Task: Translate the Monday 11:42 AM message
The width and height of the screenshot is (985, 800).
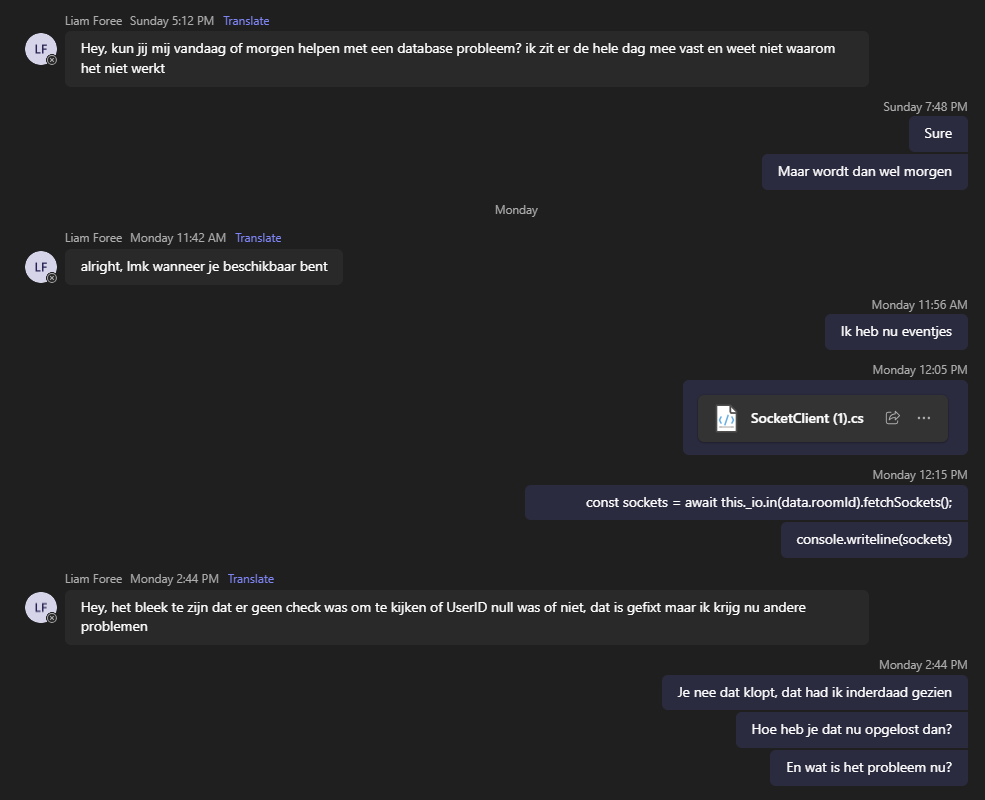Action: (x=258, y=238)
